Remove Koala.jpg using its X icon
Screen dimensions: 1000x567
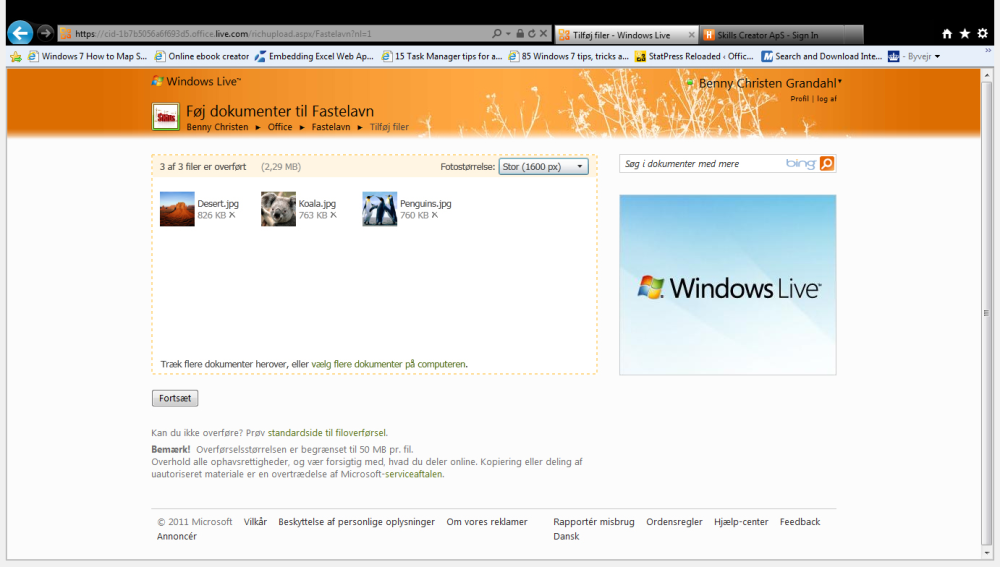[333, 216]
